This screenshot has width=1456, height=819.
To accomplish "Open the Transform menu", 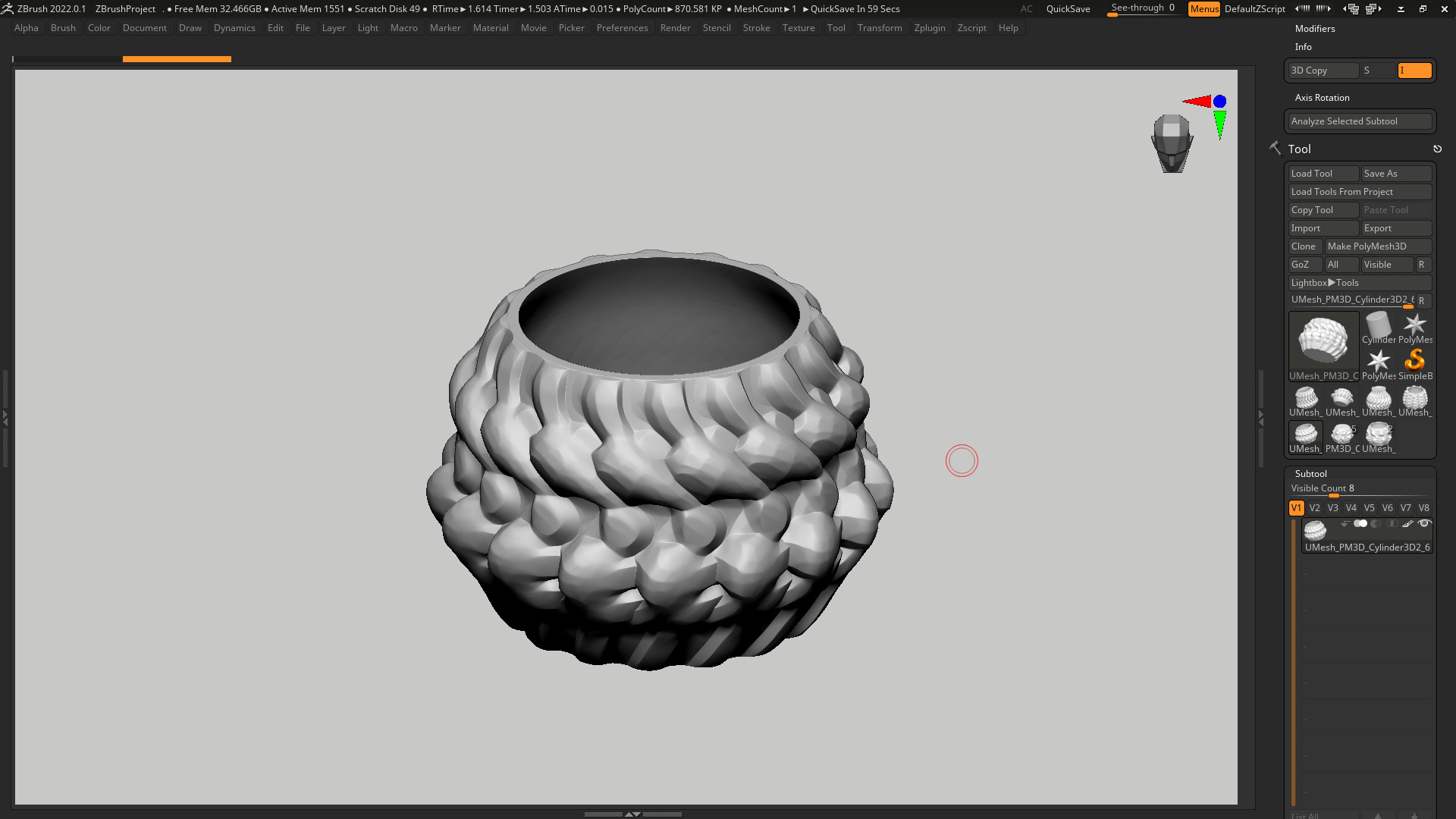I will (880, 27).
